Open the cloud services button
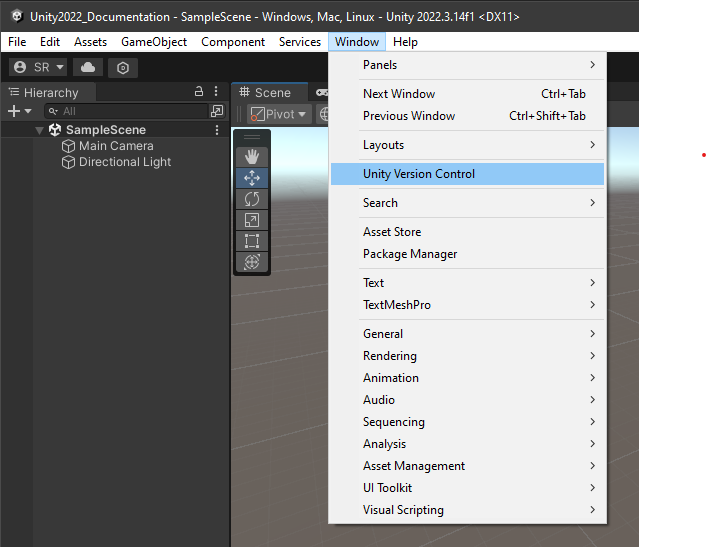Screen dimensions: 707x547 88,67
